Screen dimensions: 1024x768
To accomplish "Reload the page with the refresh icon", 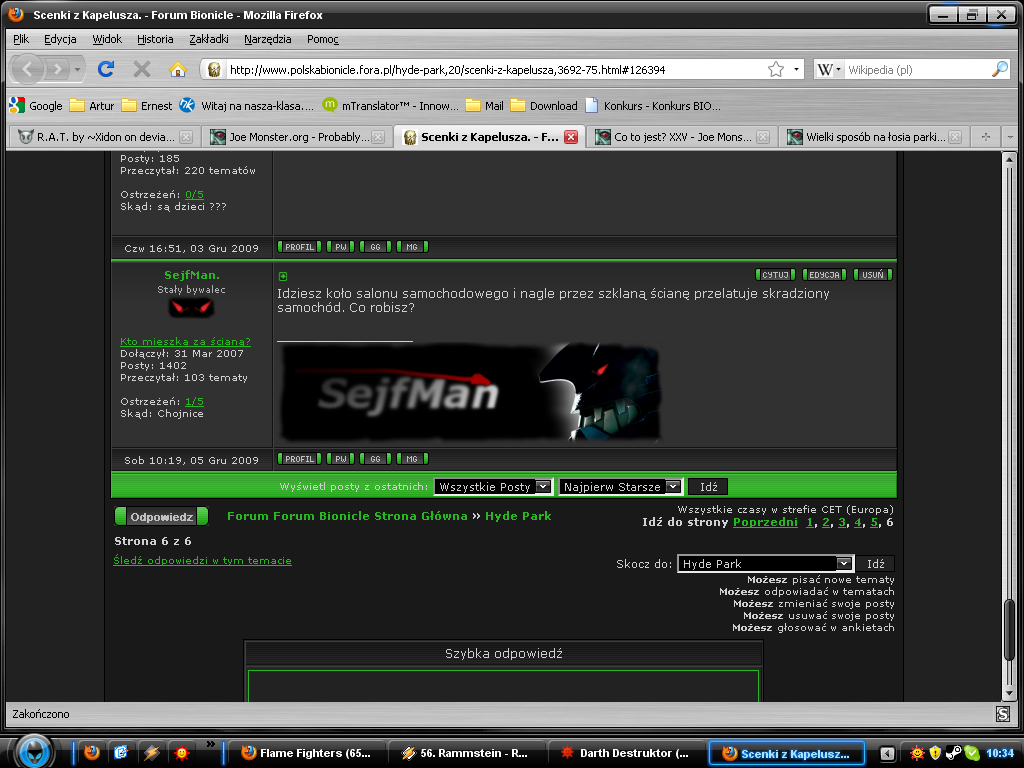I will coord(106,69).
